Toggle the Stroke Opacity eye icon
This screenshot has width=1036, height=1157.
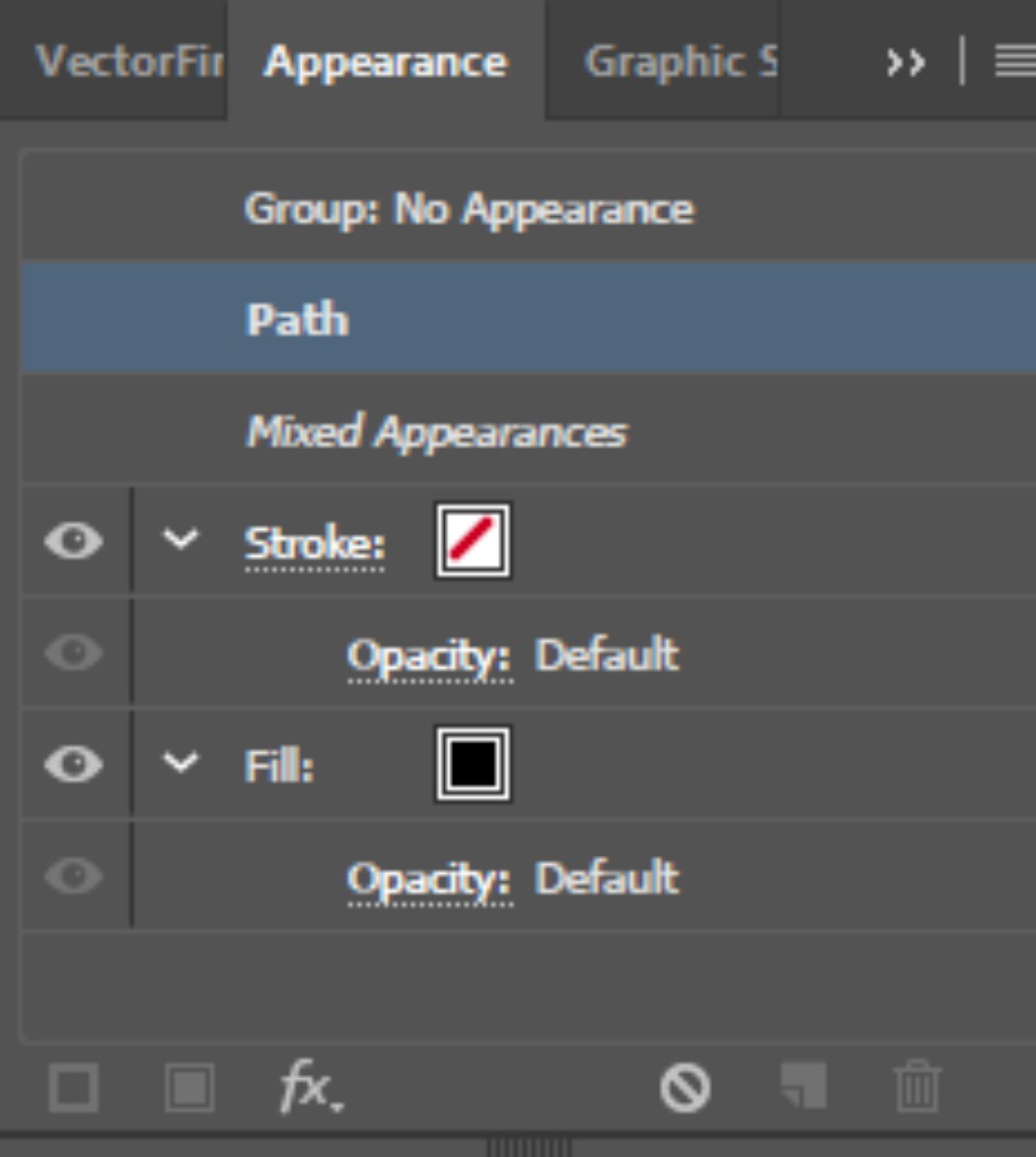tap(73, 652)
